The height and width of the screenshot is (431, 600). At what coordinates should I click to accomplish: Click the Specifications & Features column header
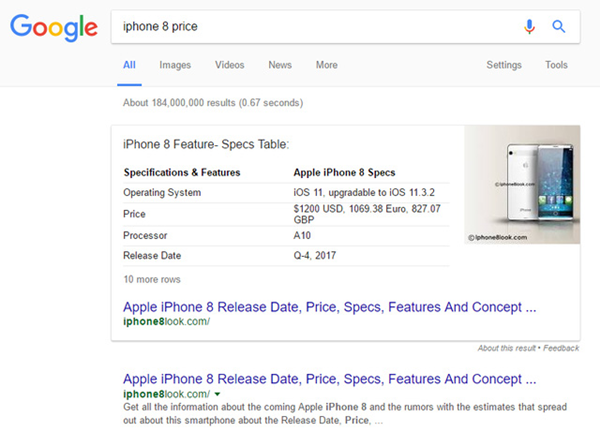[182, 173]
